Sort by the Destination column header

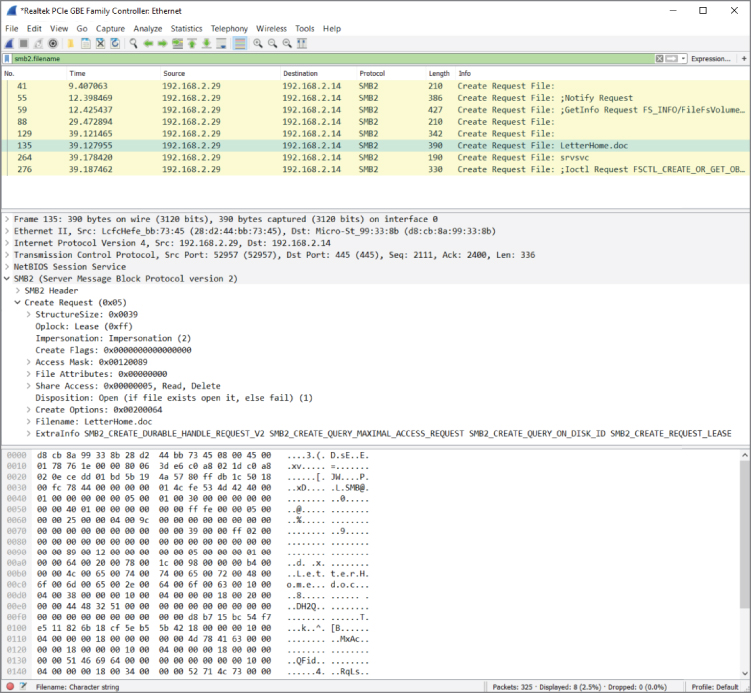318,73
